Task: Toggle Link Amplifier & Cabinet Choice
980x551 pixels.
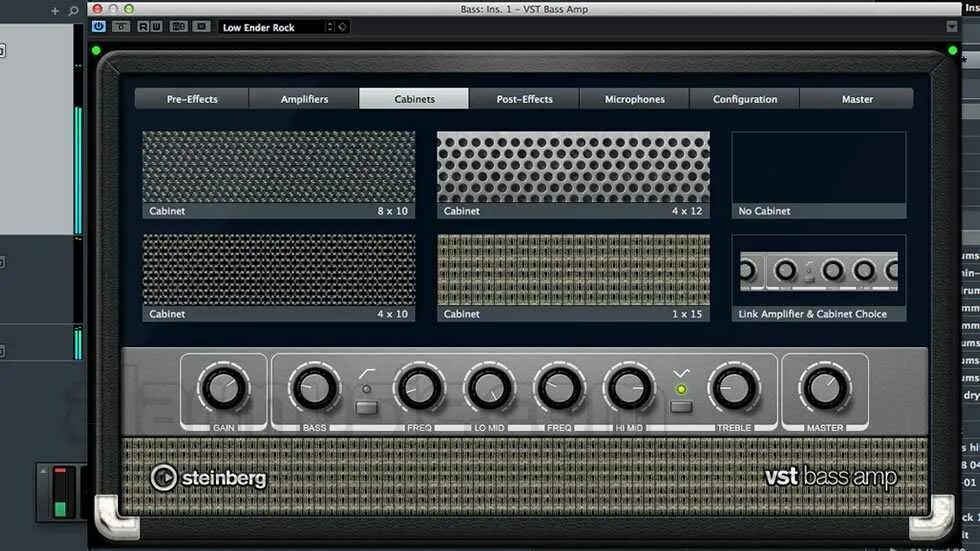Action: pos(819,278)
